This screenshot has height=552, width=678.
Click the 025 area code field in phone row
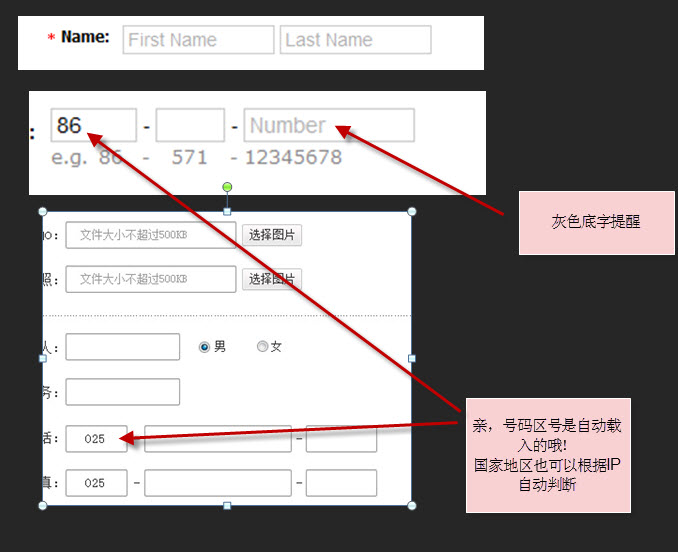coord(96,439)
